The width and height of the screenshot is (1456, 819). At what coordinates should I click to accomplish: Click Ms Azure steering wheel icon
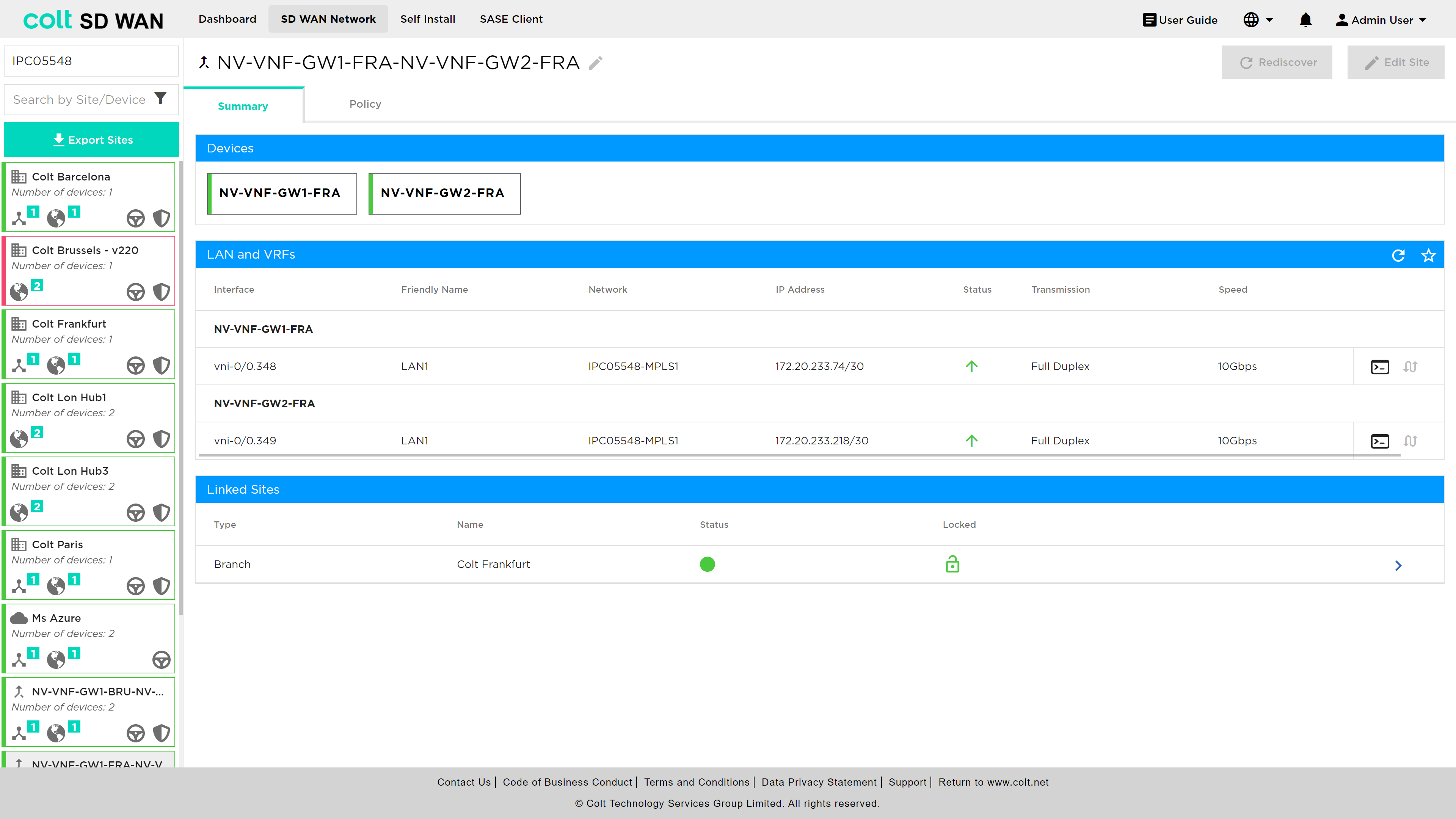pos(162,659)
